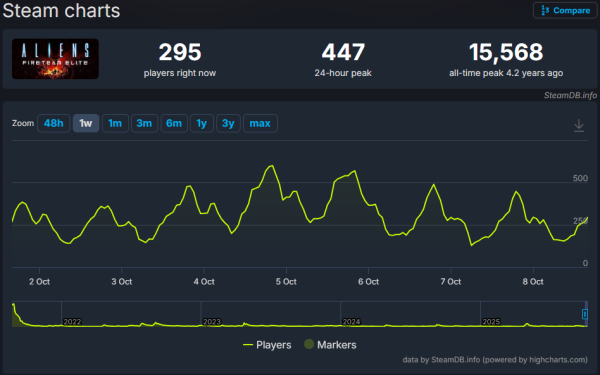Toggle the Markers series in legend
Screen dimensions: 600x375
tap(330, 345)
